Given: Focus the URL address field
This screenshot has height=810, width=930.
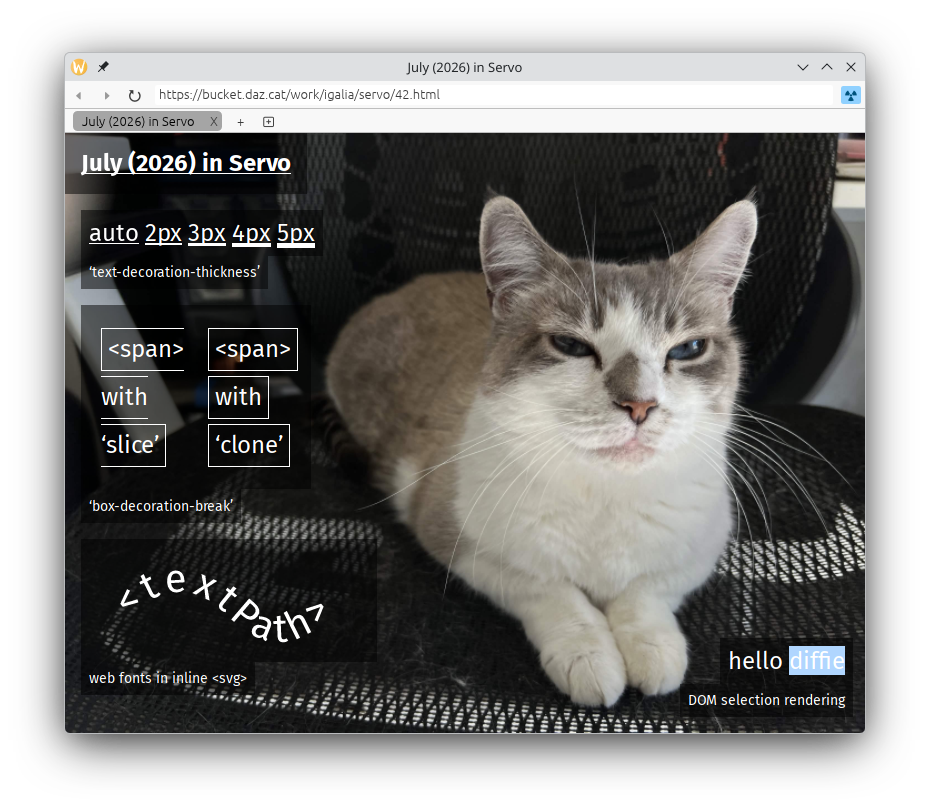Looking at the screenshot, I should point(493,95).
